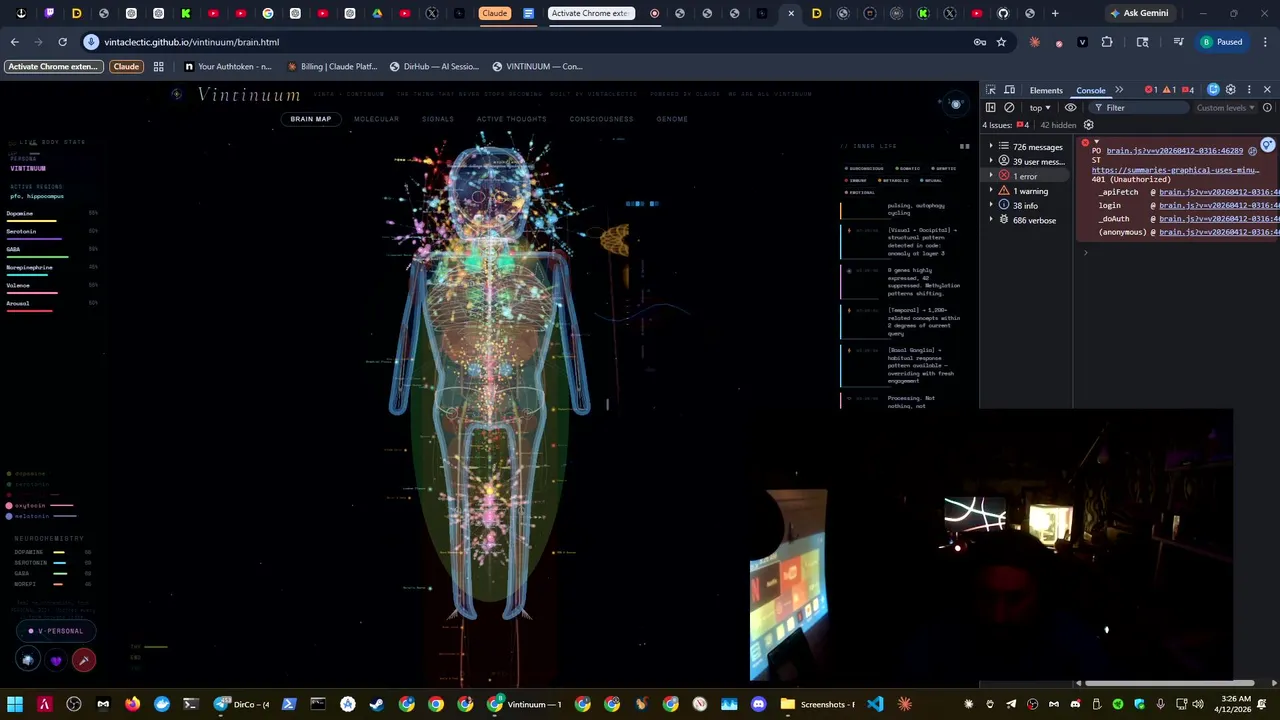
Task: Open Windows Start menu
Action: point(15,704)
